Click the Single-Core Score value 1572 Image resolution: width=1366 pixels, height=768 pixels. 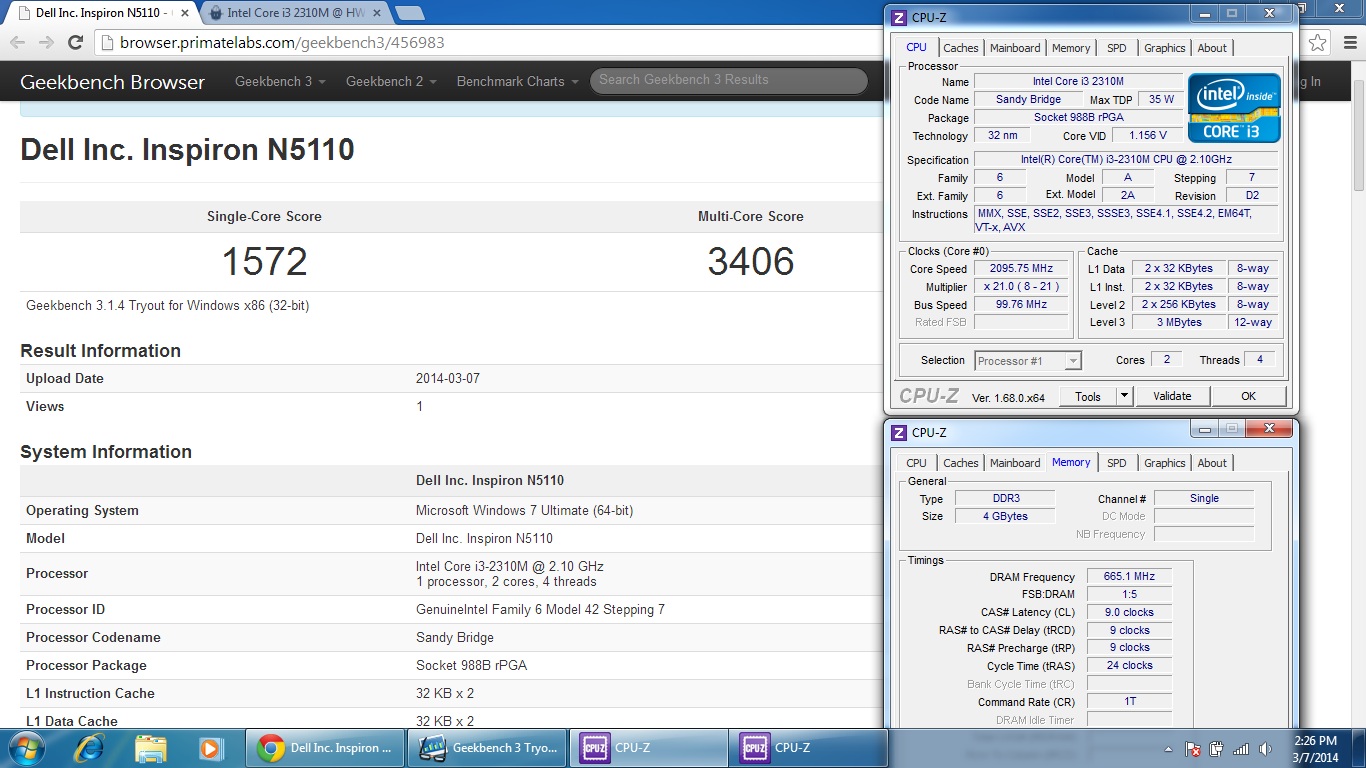tap(264, 261)
